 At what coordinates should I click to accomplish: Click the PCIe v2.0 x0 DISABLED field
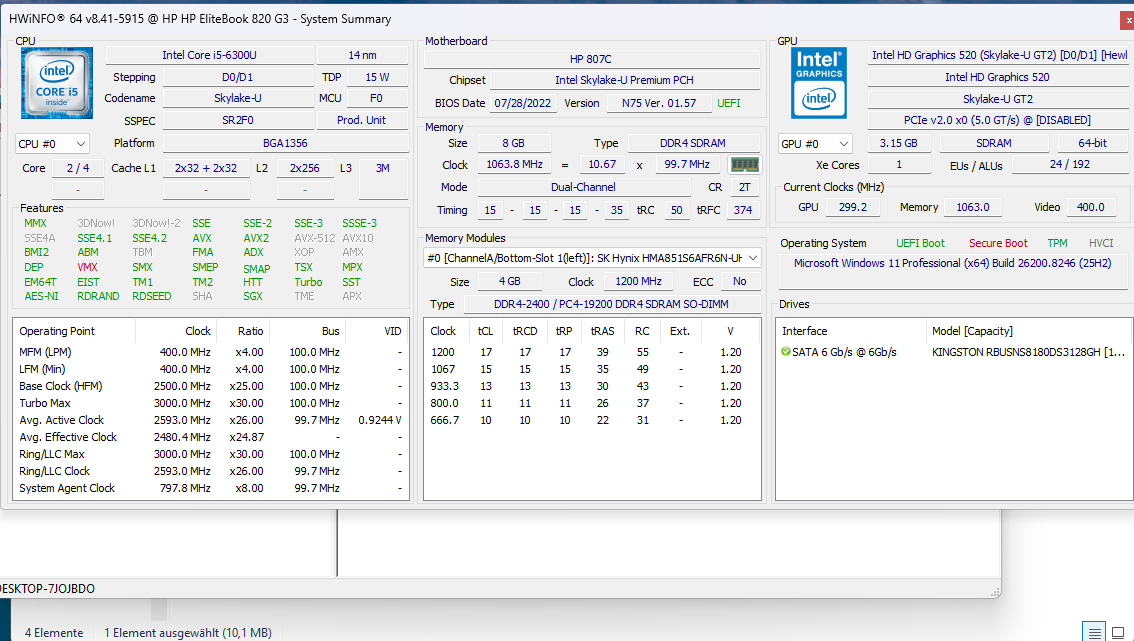tap(997, 120)
